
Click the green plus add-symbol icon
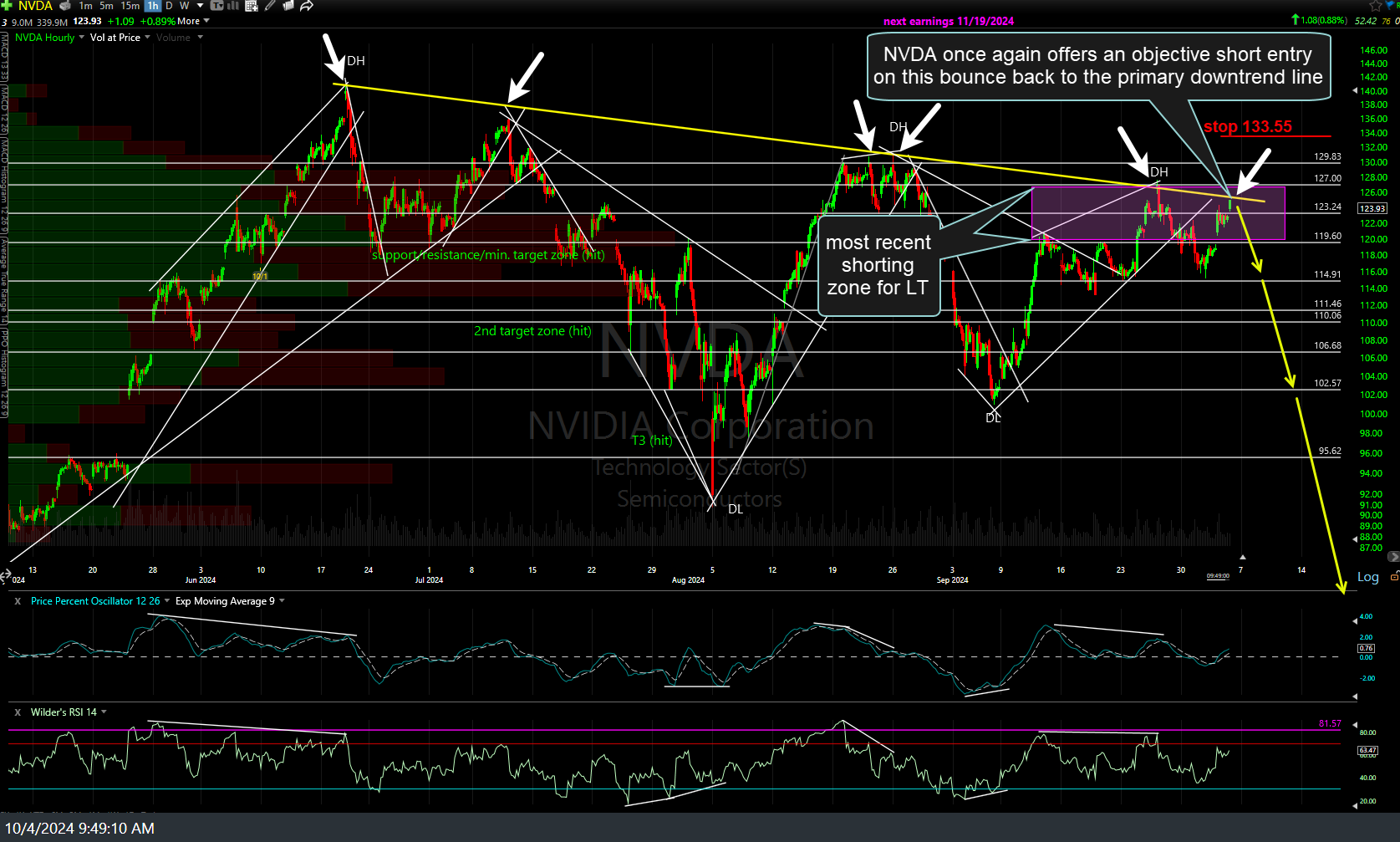tap(7, 6)
